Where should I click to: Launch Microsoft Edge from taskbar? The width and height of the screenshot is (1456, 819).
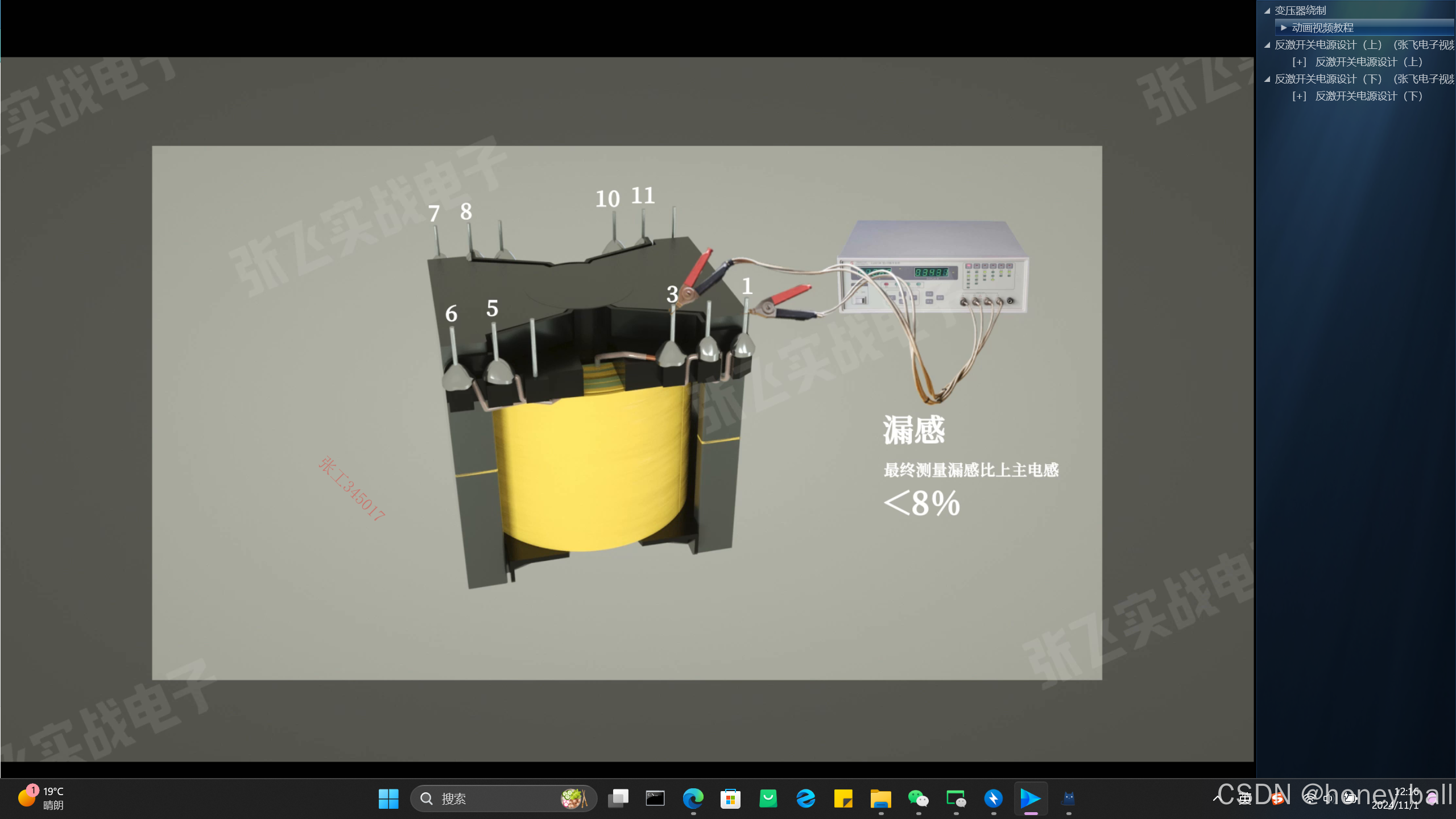pos(693,799)
